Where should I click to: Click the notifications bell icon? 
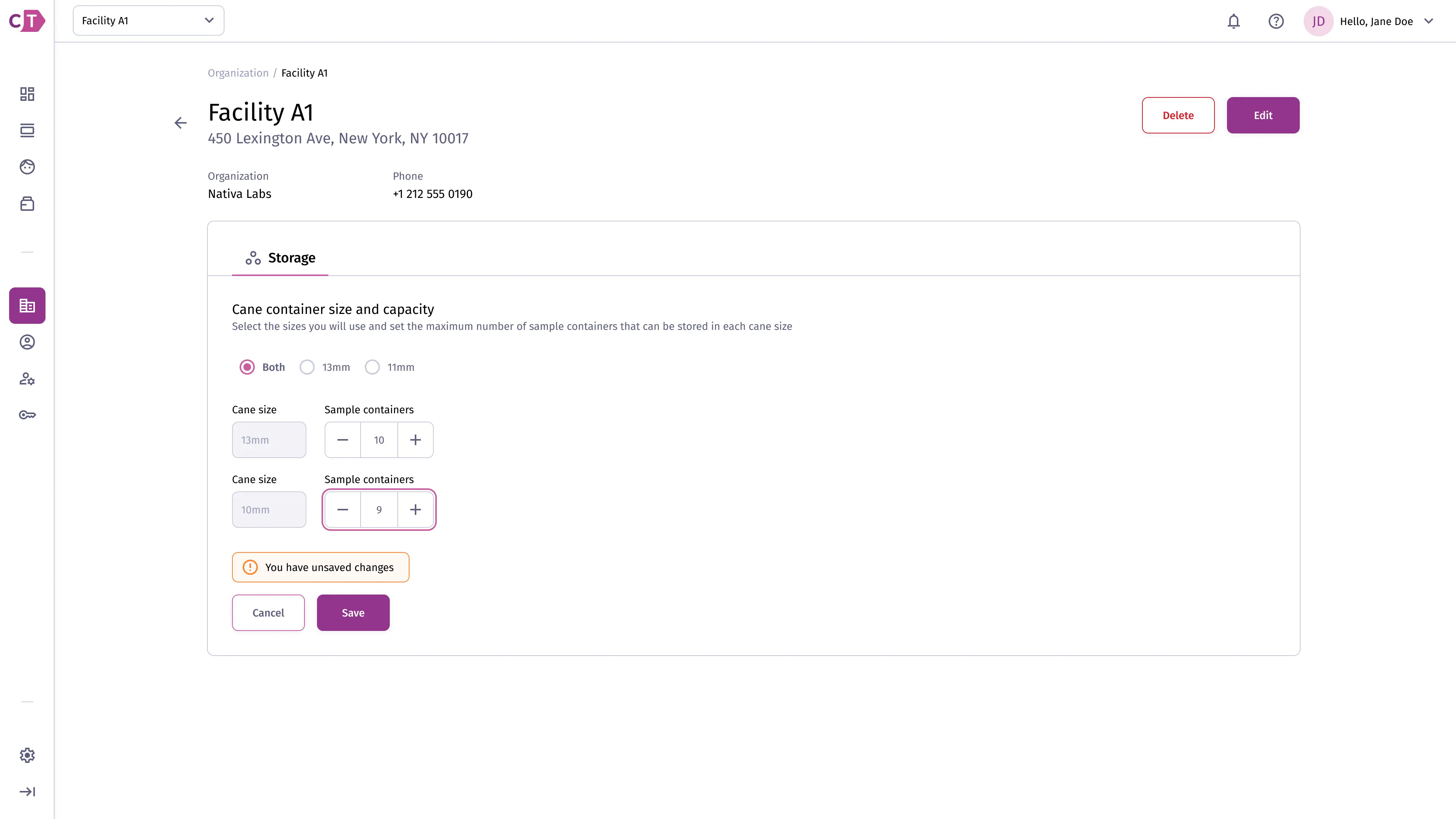pos(1233,22)
